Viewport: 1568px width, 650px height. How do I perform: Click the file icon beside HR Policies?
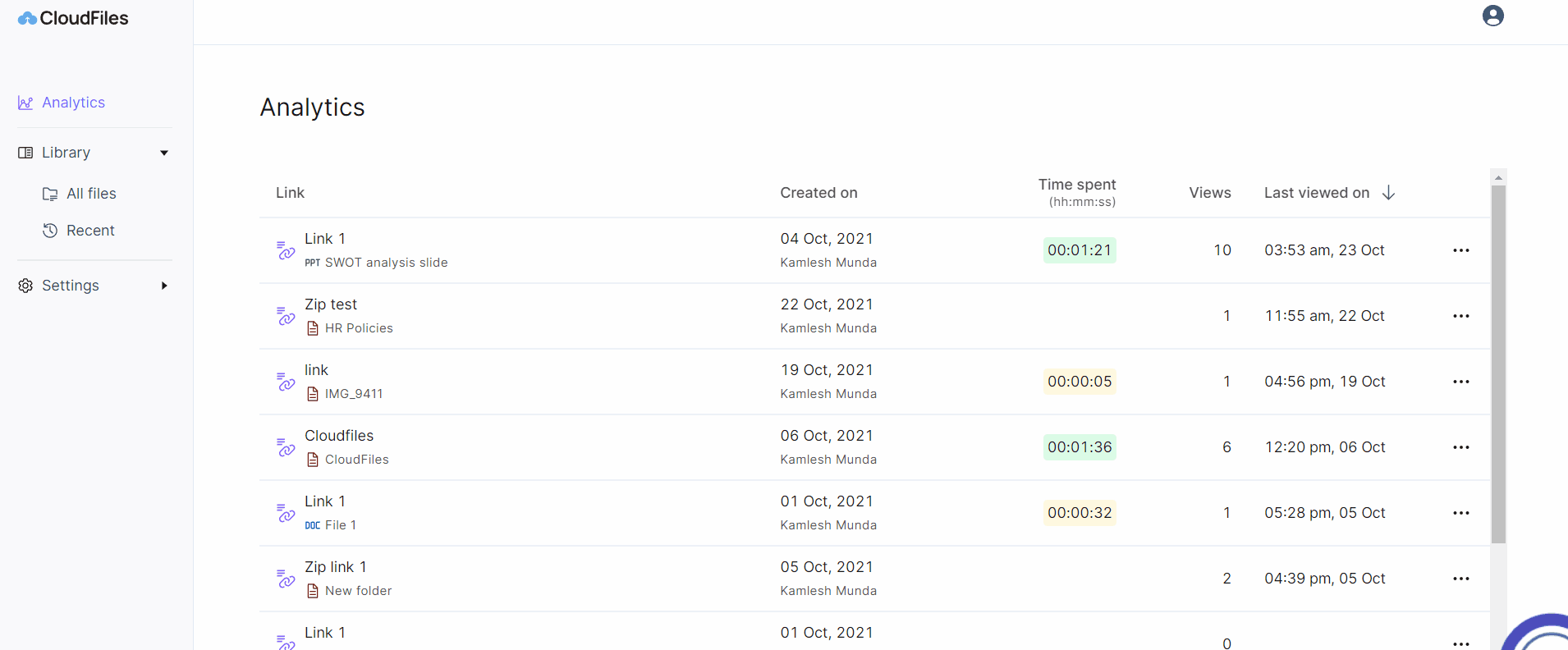pyautogui.click(x=312, y=328)
